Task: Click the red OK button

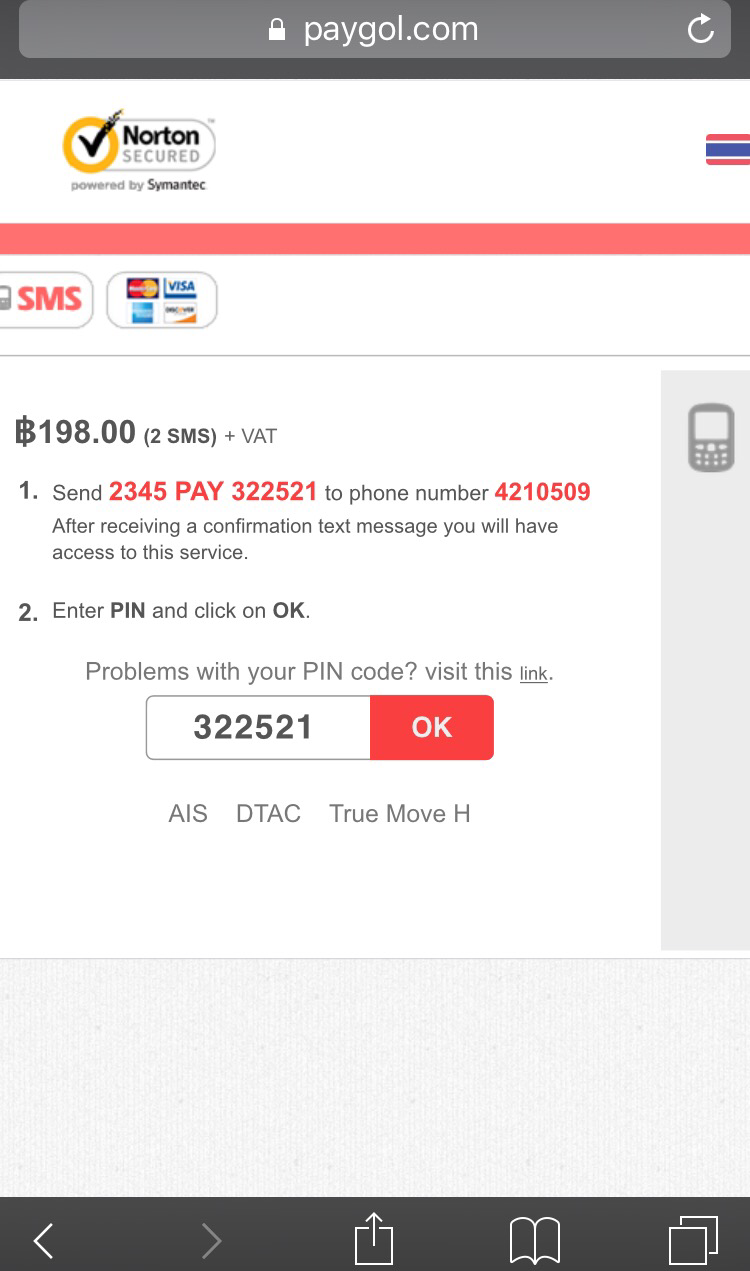Action: tap(432, 727)
